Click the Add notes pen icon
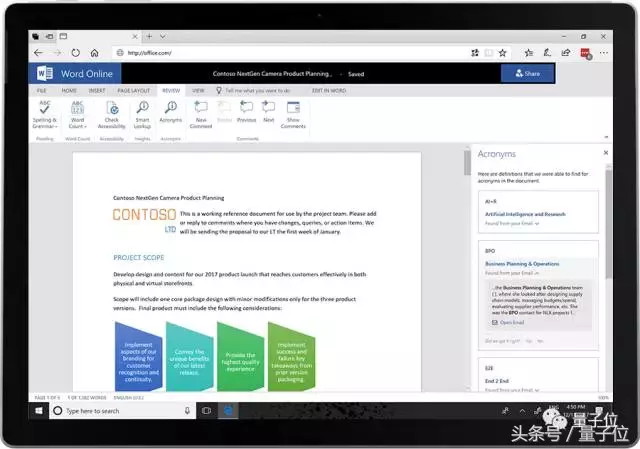The image size is (640, 449). click(547, 52)
